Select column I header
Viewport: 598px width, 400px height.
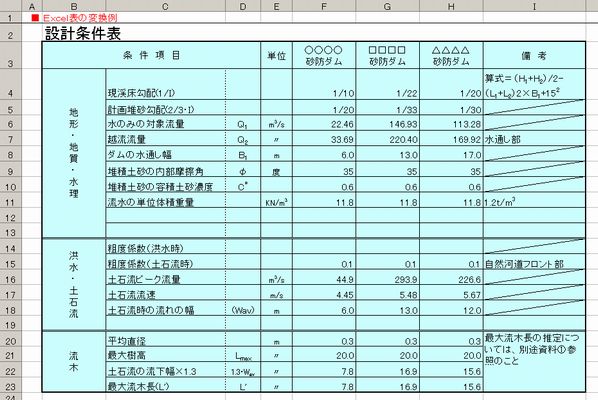click(534, 6)
